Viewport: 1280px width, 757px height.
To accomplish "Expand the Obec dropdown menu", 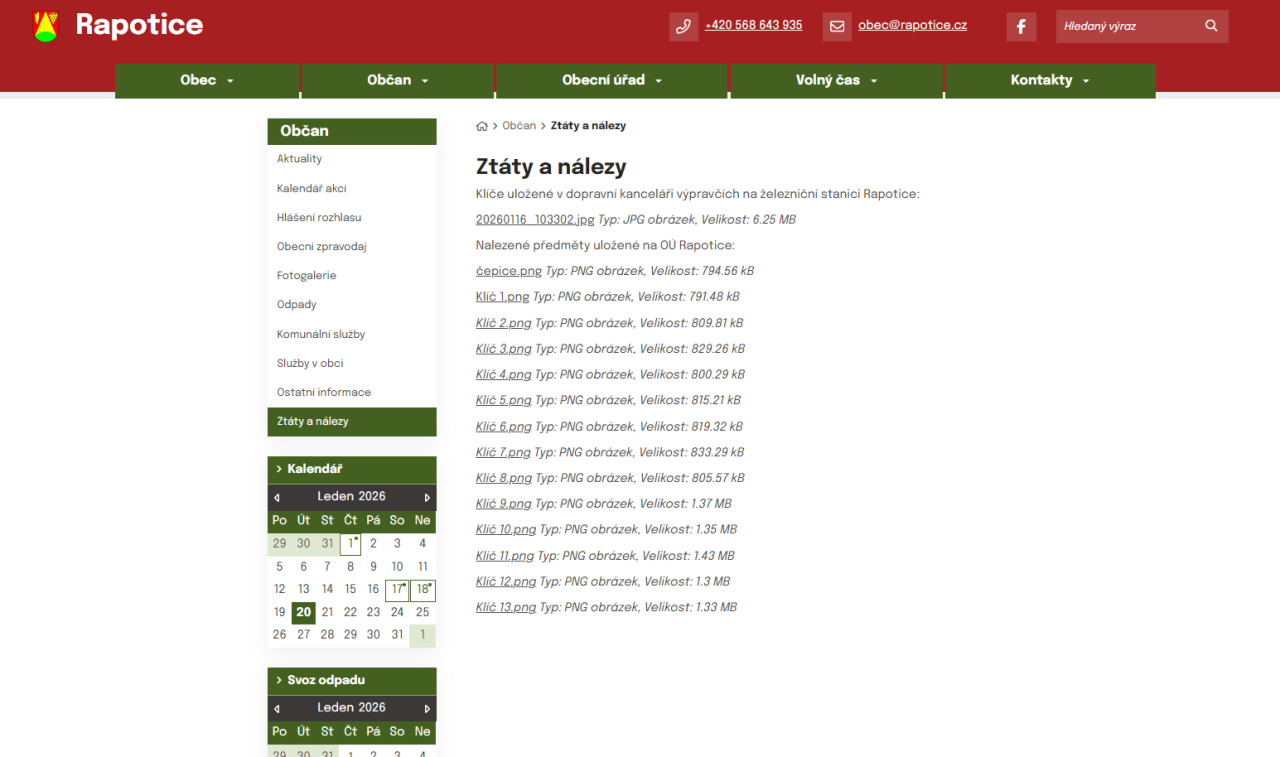I will 207,80.
